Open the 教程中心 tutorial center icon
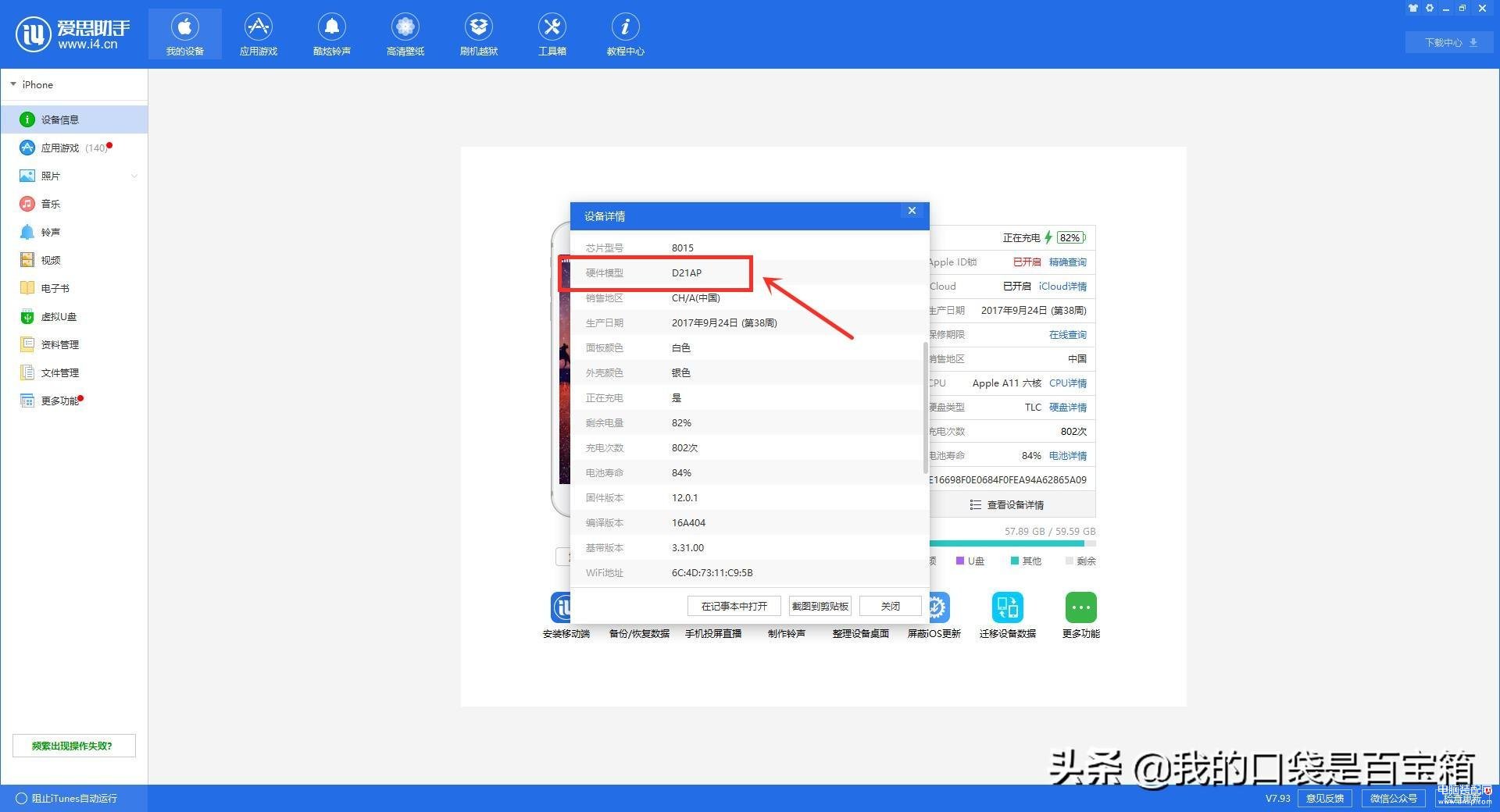The height and width of the screenshot is (812, 1500). point(625,27)
